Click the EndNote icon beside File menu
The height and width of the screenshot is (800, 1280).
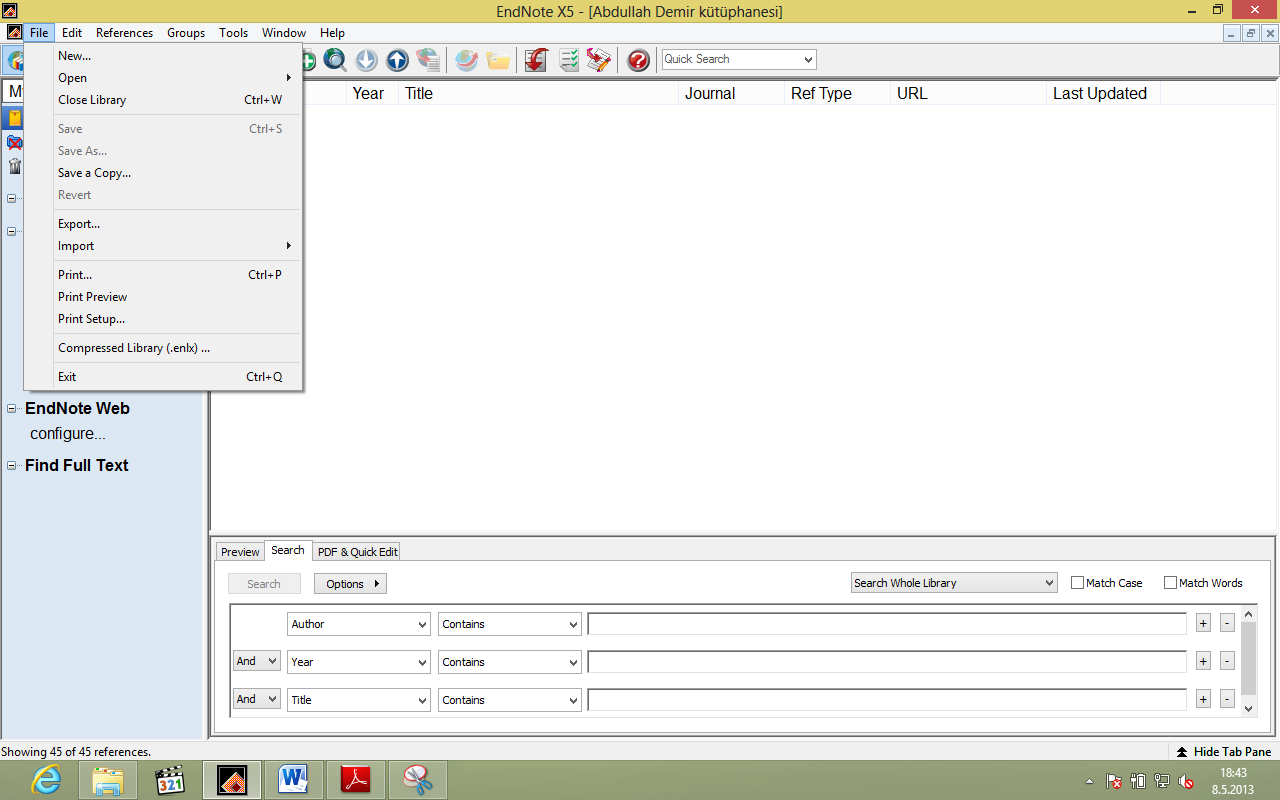[14, 33]
